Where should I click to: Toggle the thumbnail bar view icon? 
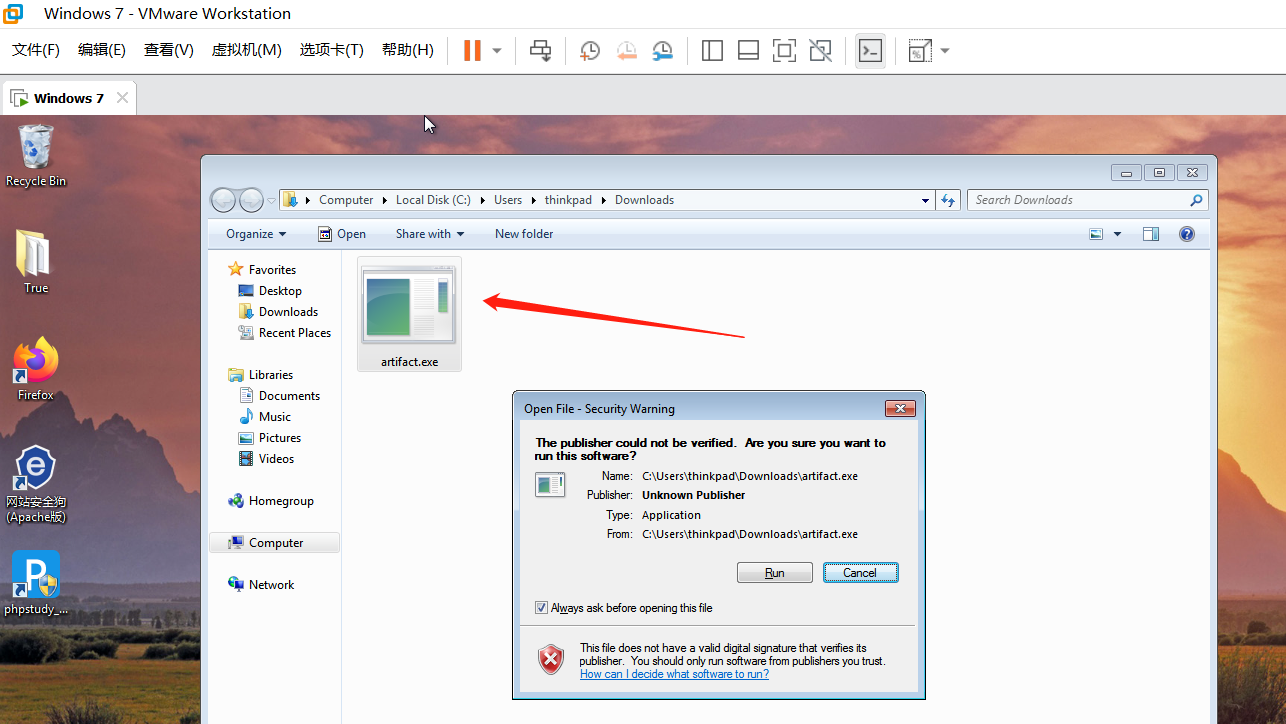click(x=748, y=50)
